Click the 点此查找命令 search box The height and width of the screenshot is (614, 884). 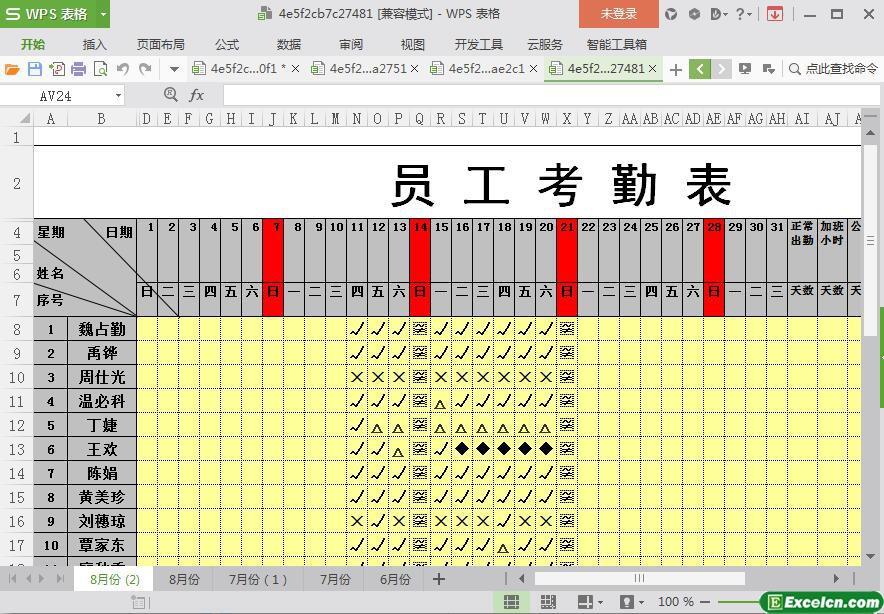832,69
